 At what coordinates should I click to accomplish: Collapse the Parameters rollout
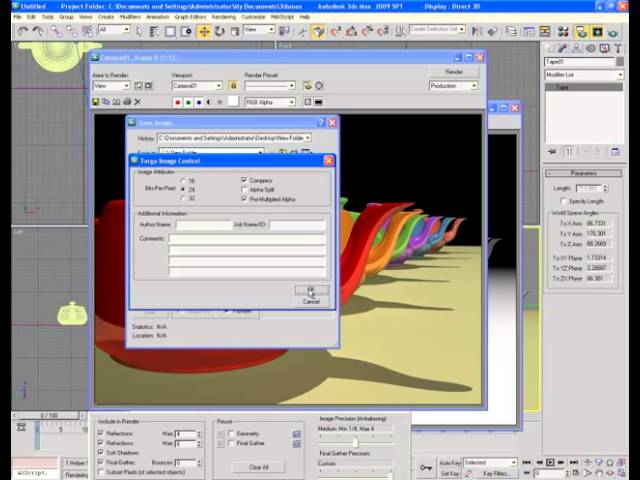pos(584,173)
